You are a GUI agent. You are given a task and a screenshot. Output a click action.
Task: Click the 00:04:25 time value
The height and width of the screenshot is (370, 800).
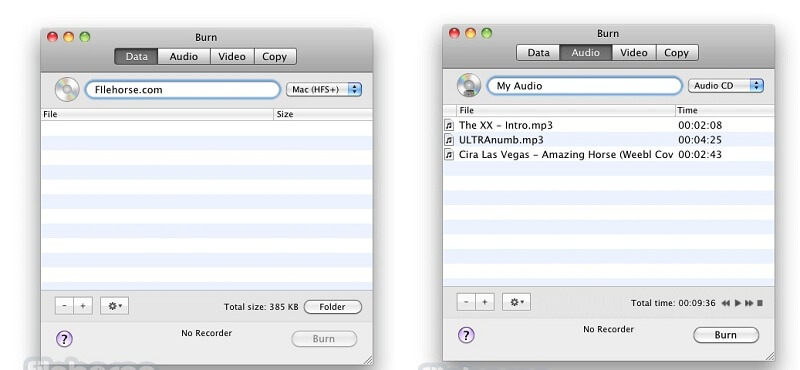coord(700,140)
